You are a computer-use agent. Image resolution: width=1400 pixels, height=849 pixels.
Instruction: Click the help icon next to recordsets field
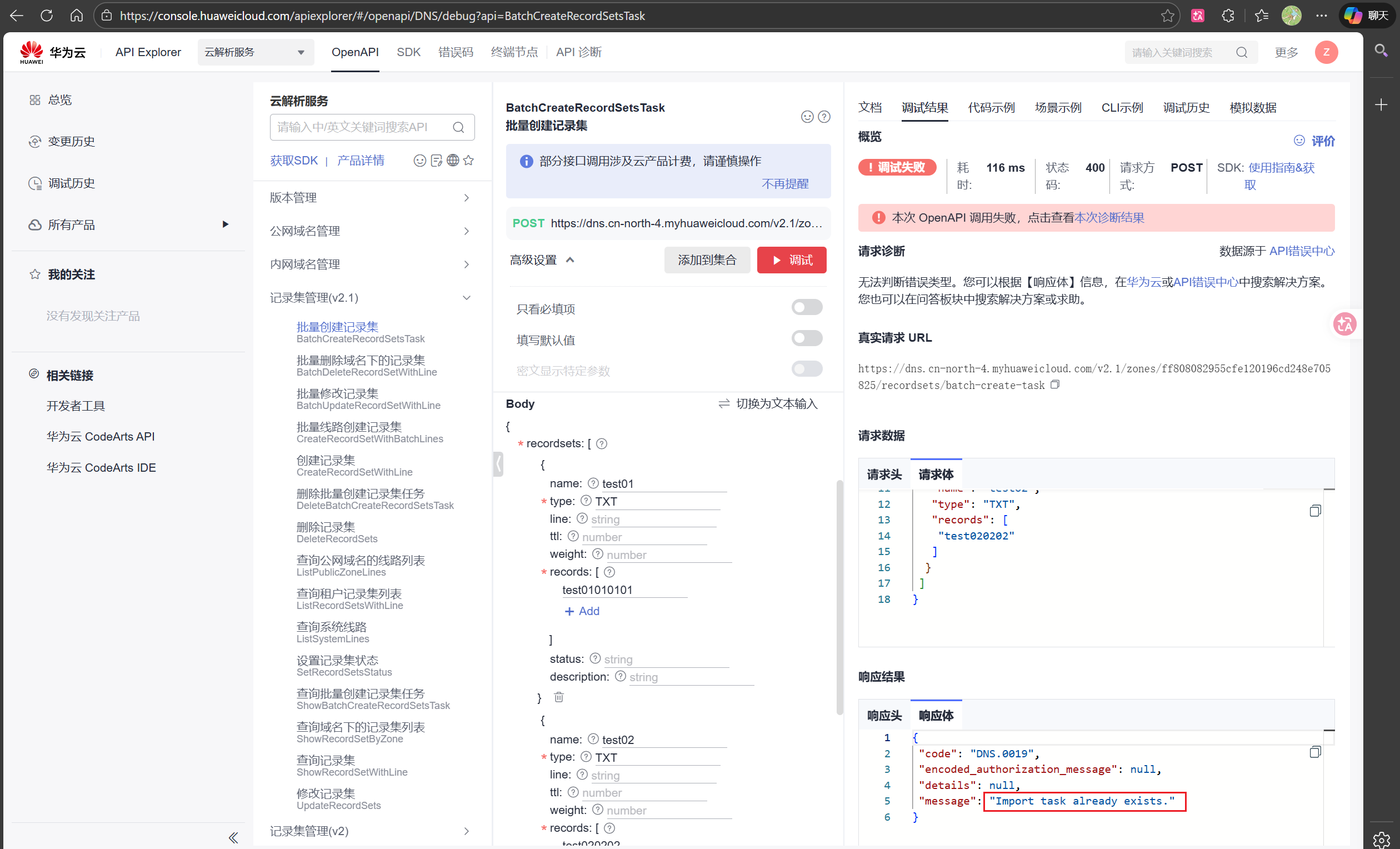click(602, 444)
